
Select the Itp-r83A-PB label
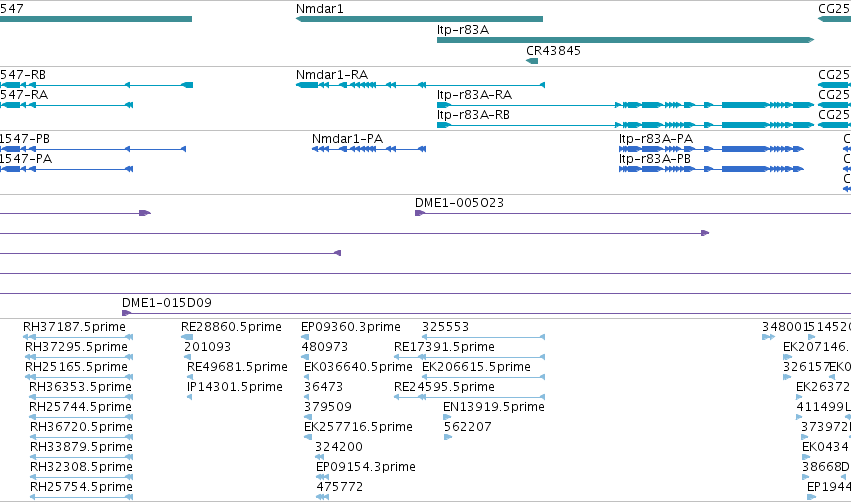pyautogui.click(x=655, y=158)
